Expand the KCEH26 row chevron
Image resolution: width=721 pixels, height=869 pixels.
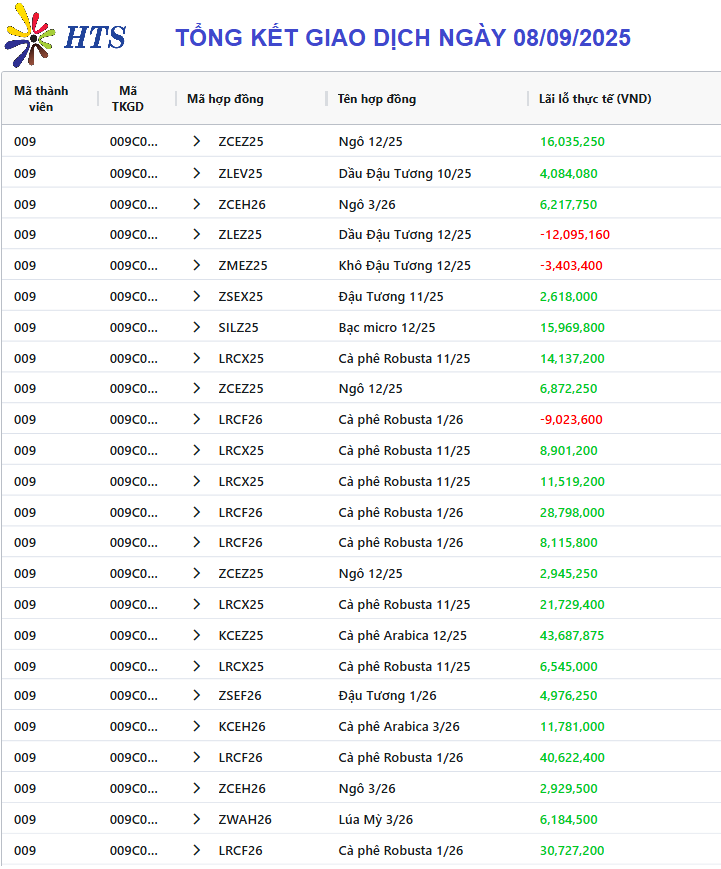pos(197,727)
